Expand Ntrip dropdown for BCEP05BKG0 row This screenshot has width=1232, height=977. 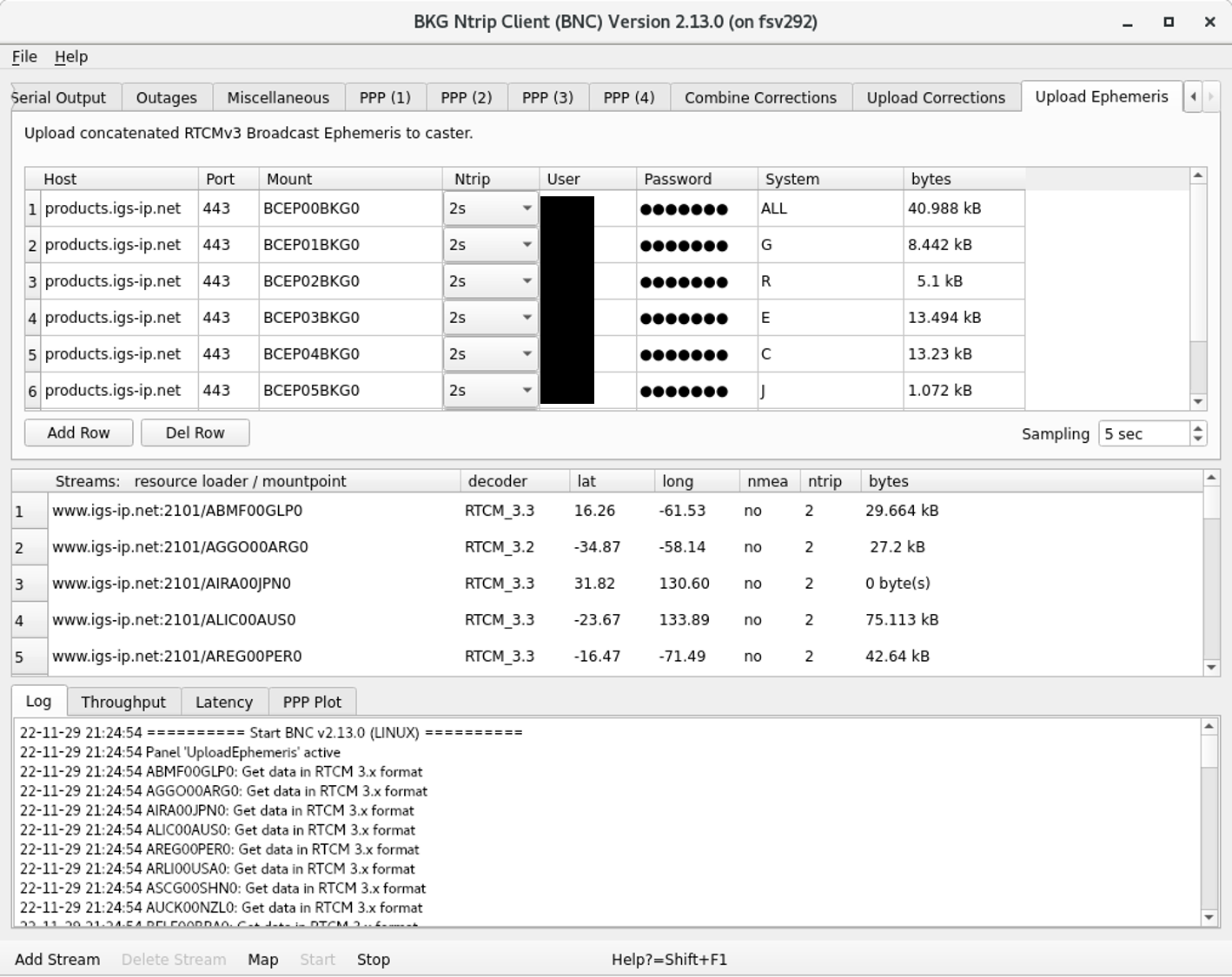(491, 391)
